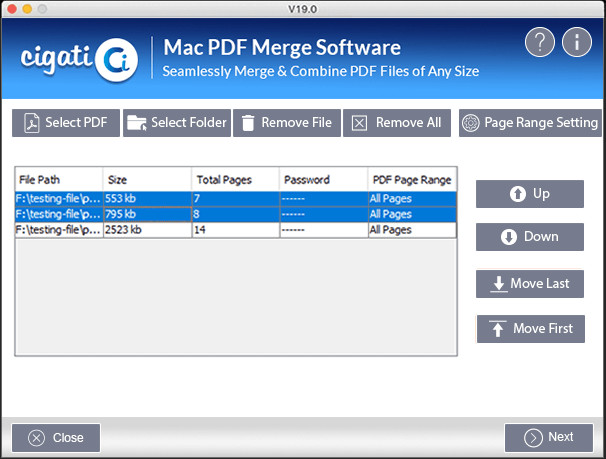Click the File Path column header
Image resolution: width=606 pixels, height=459 pixels.
tap(59, 180)
